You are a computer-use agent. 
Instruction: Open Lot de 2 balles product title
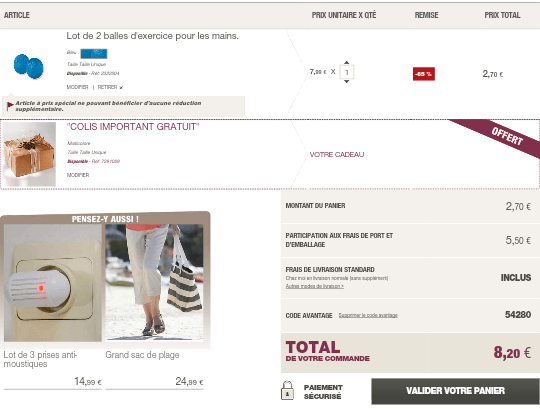[x=152, y=36]
